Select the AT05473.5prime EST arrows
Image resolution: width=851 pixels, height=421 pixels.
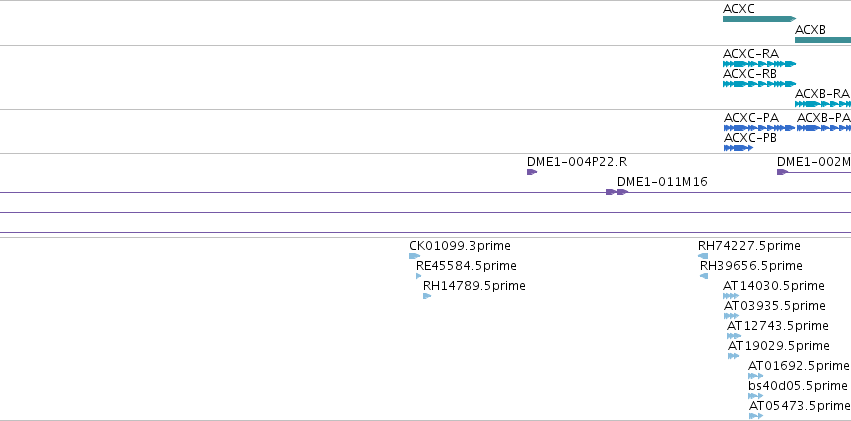coord(756,416)
